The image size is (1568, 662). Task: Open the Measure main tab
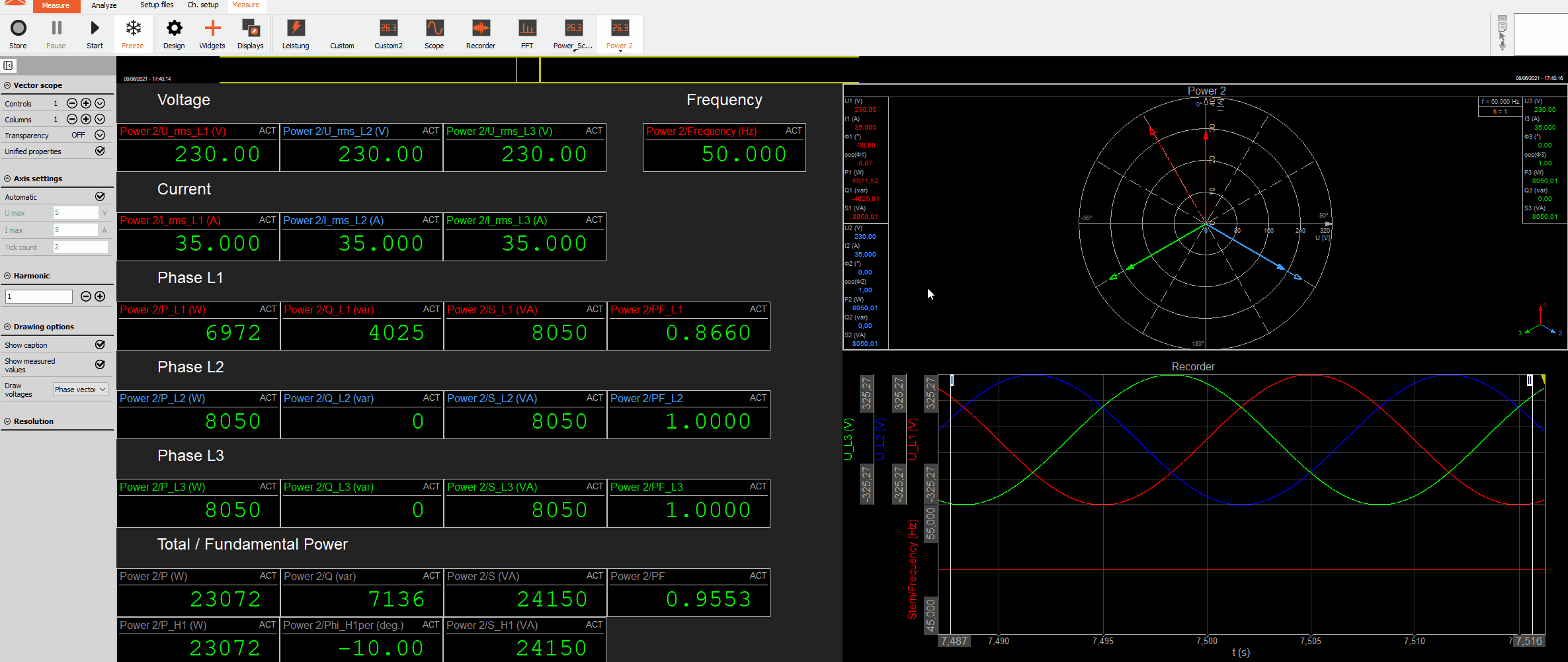[56, 6]
